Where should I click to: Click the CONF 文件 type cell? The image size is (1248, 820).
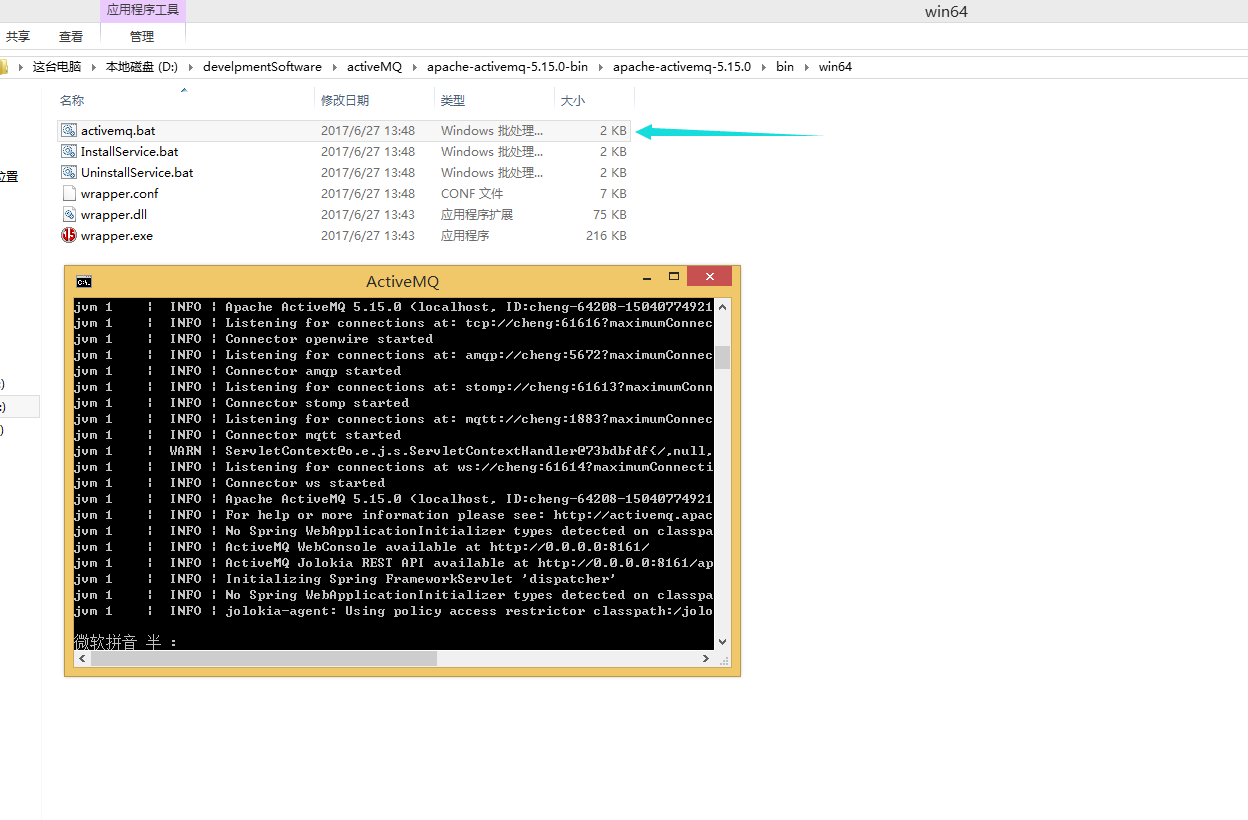(x=472, y=193)
